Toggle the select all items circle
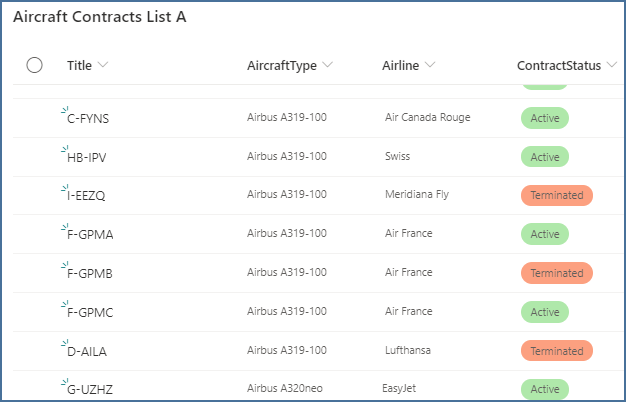Viewport: 626px width, 402px height. 35,65
